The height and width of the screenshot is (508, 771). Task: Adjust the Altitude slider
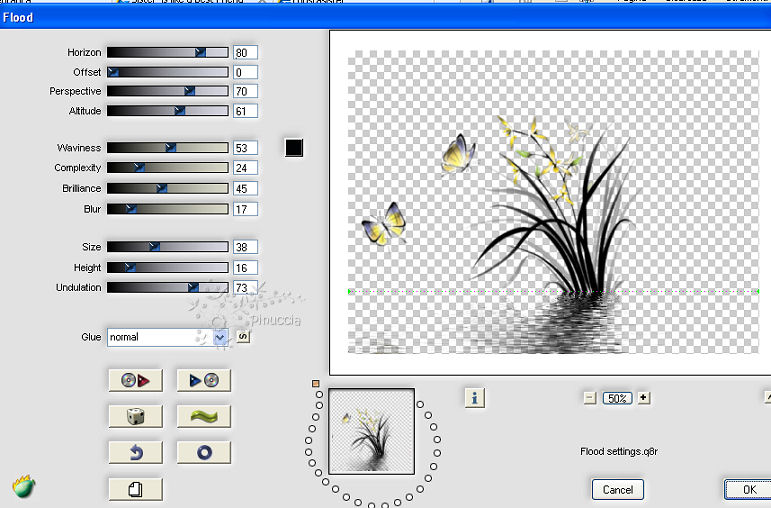point(168,111)
